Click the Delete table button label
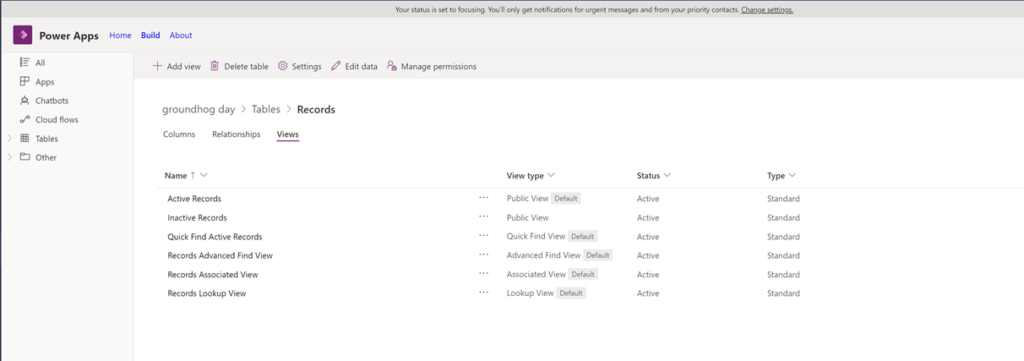1024x361 pixels. click(x=246, y=67)
